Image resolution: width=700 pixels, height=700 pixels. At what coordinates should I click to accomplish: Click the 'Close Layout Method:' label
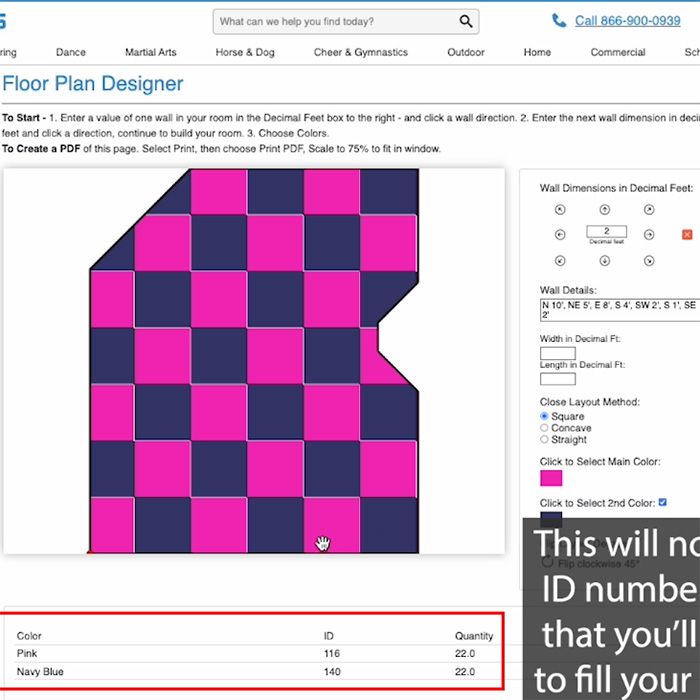(x=589, y=402)
